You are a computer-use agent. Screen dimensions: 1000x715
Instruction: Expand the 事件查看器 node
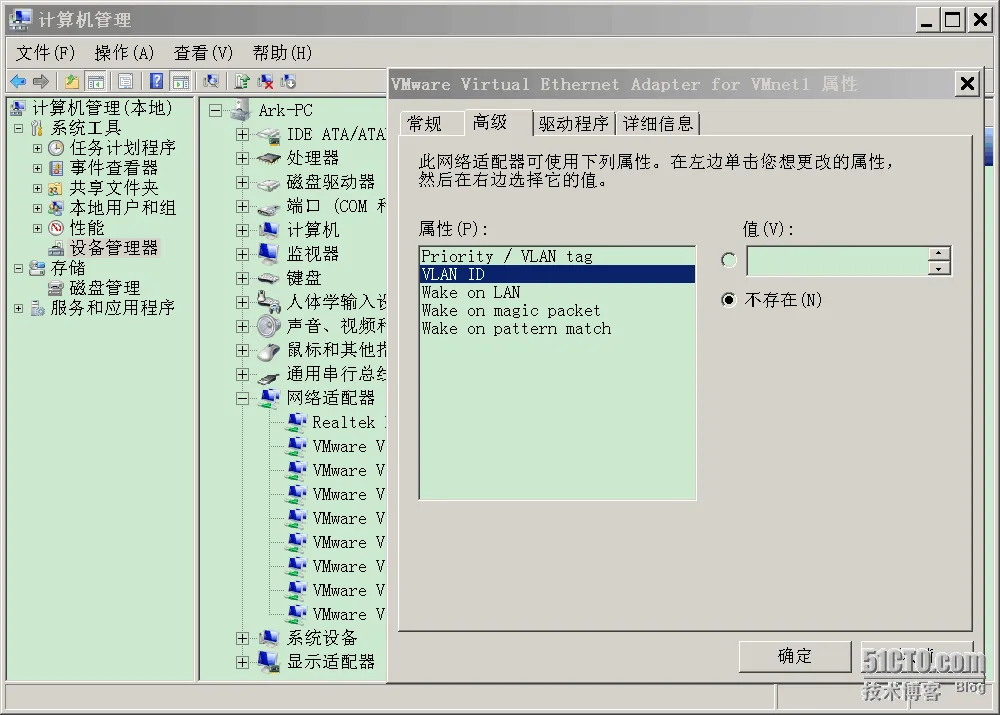pos(38,168)
